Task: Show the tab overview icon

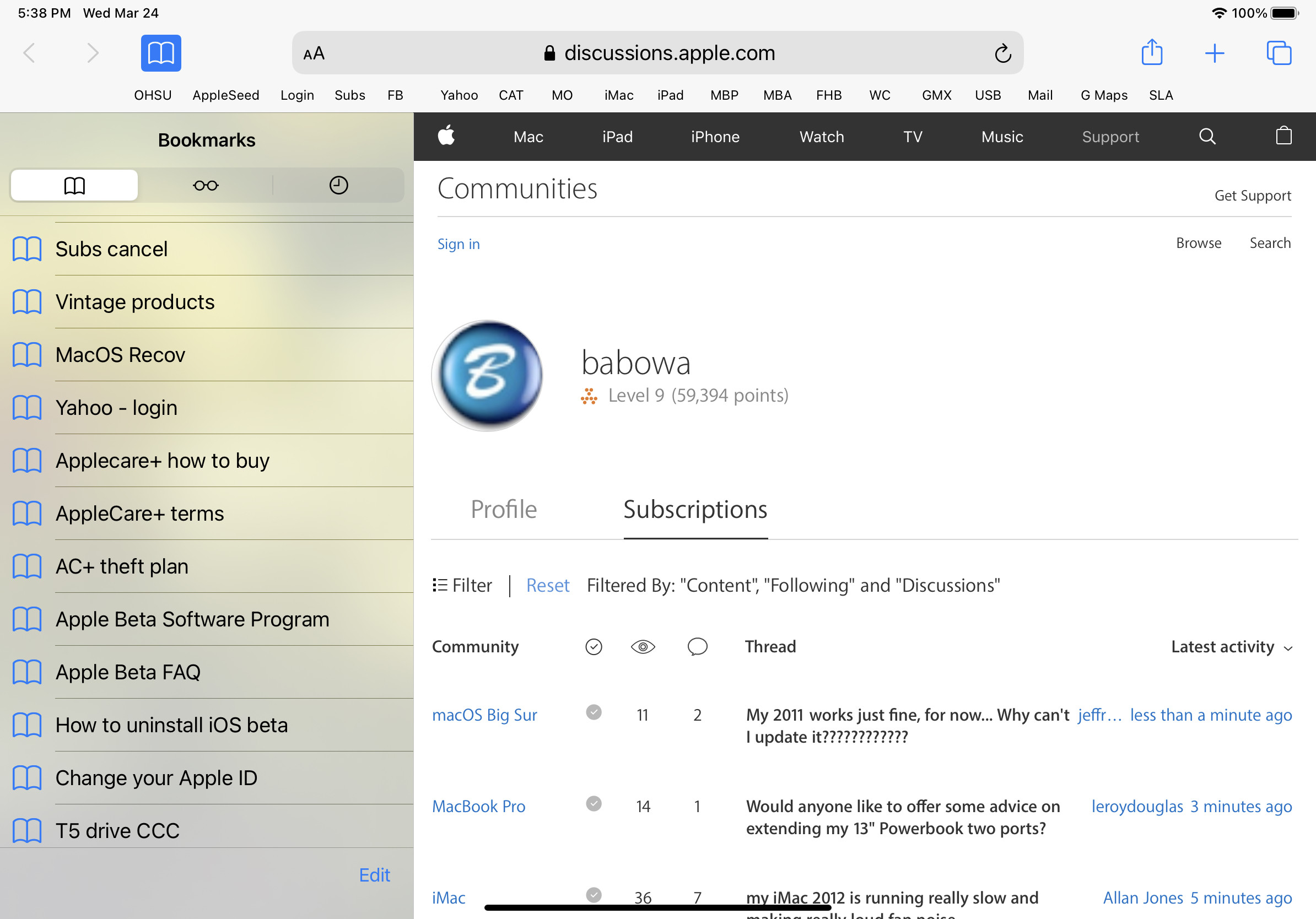Action: pyautogui.click(x=1278, y=53)
